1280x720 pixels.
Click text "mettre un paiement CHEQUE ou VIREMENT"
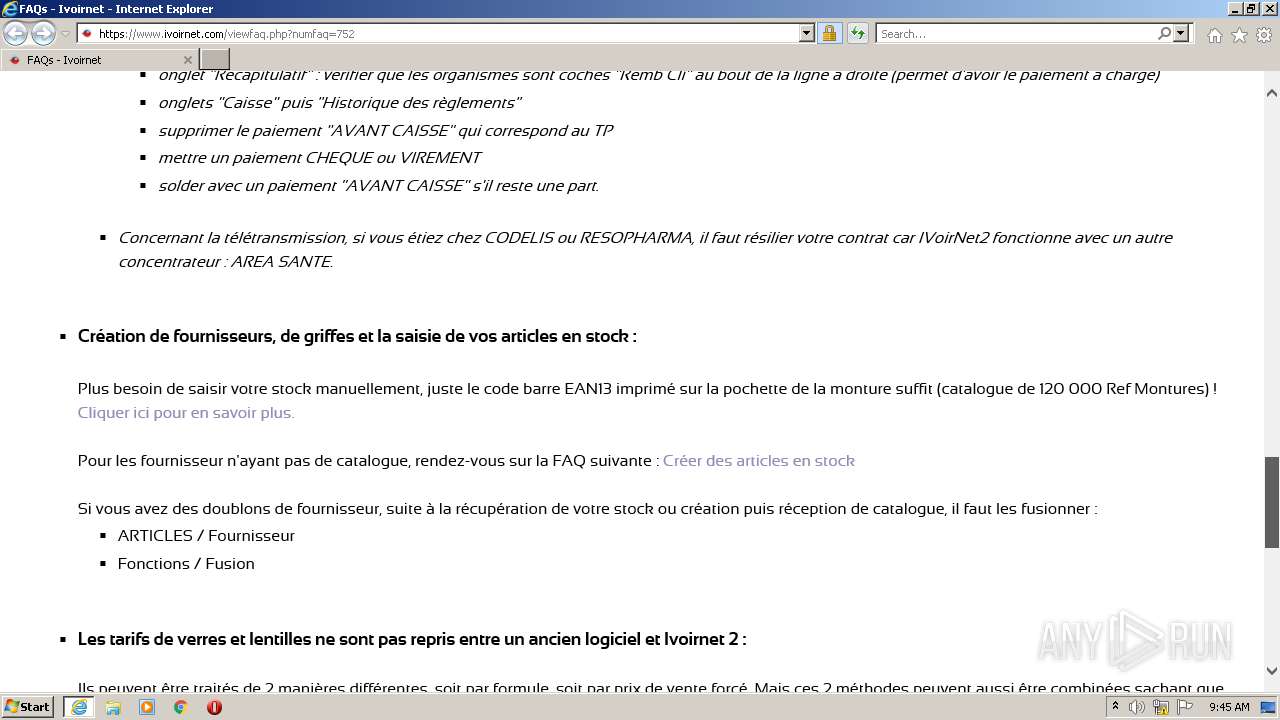click(319, 158)
